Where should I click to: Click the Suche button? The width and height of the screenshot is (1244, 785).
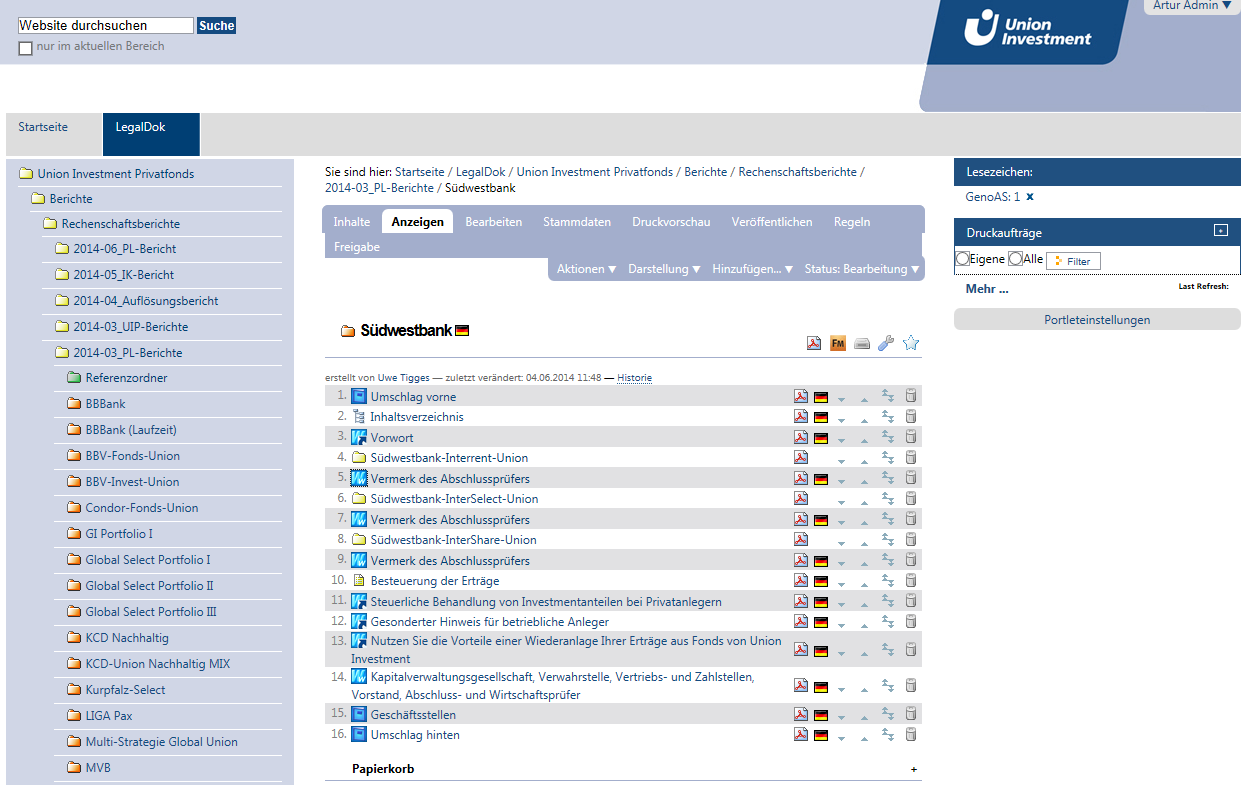[x=217, y=26]
